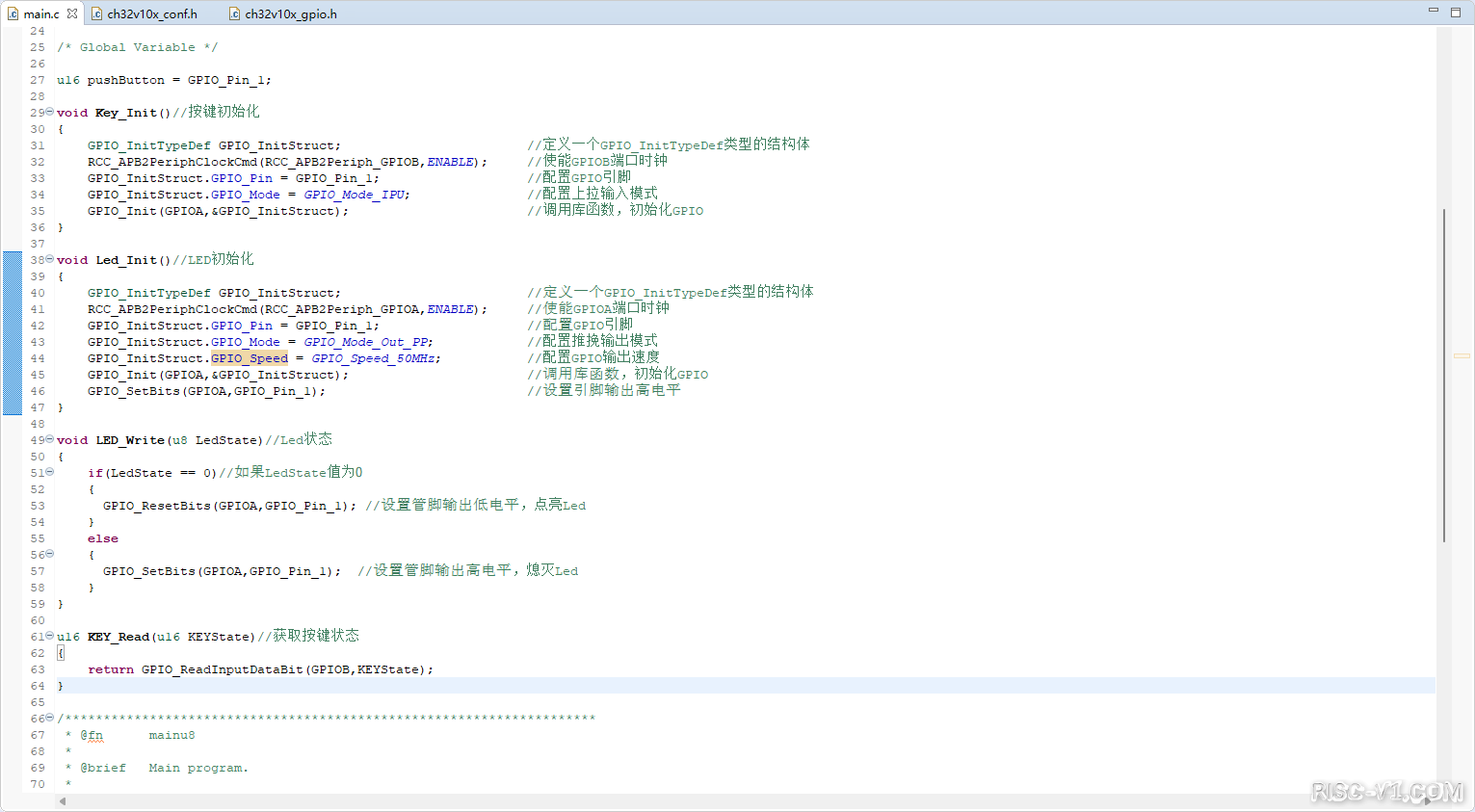
Task: Click GPIO_ReadInputDataBit call on line 63
Action: pos(222,669)
